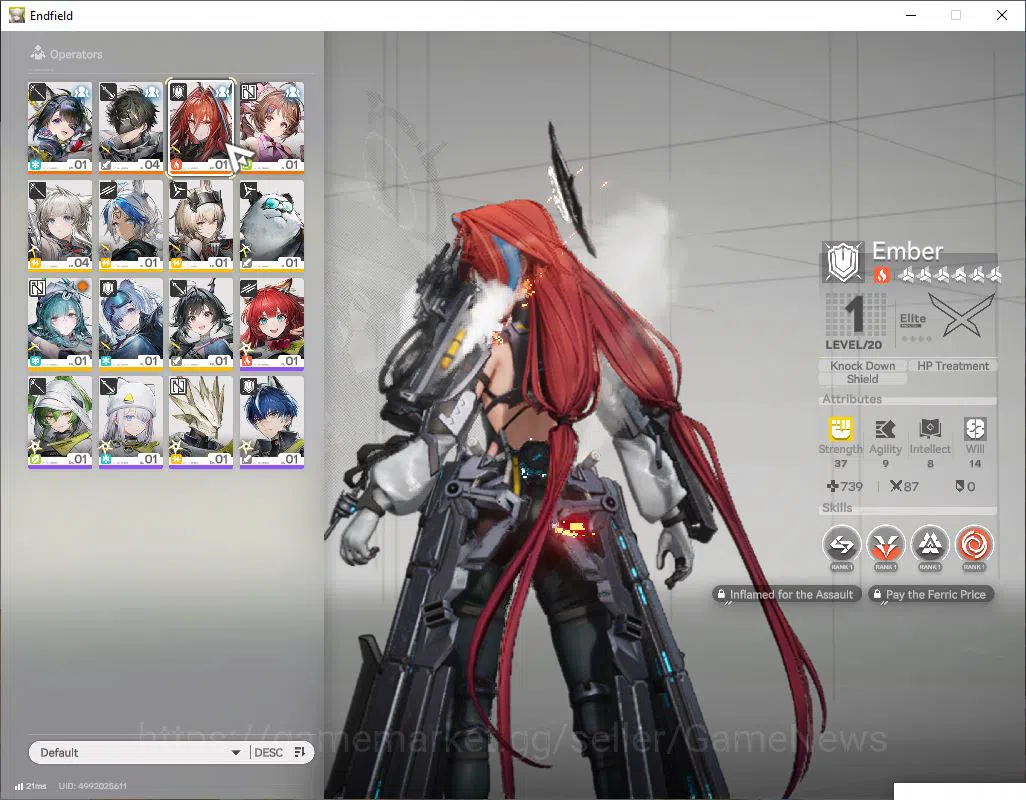Click the Knock Down tag
This screenshot has height=800, width=1026.
[862, 366]
